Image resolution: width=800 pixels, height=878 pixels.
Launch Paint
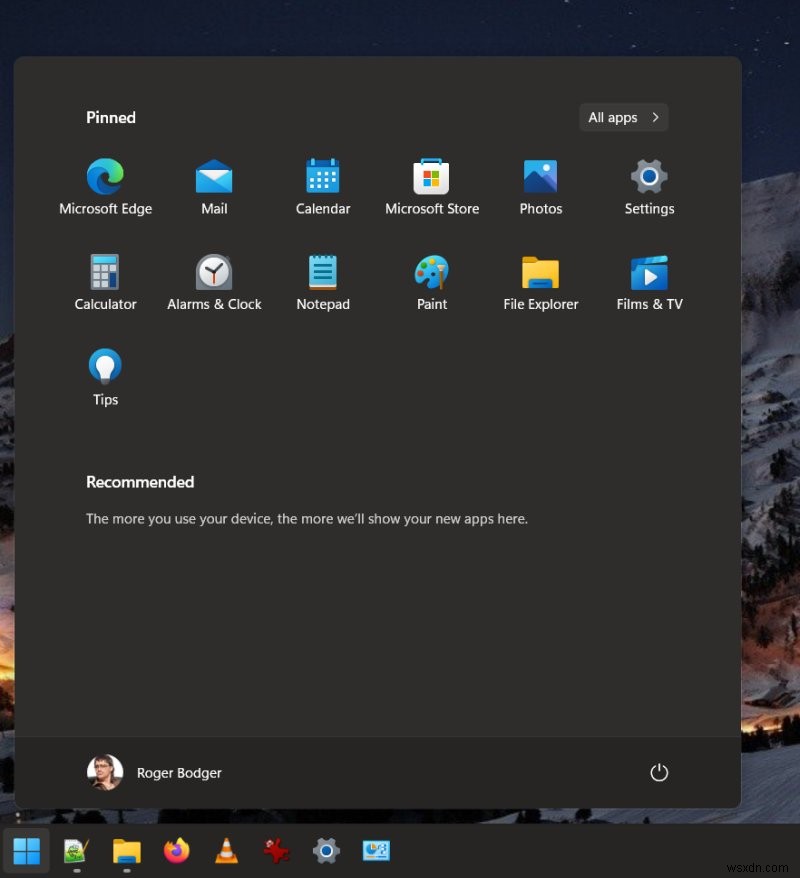pyautogui.click(x=431, y=273)
